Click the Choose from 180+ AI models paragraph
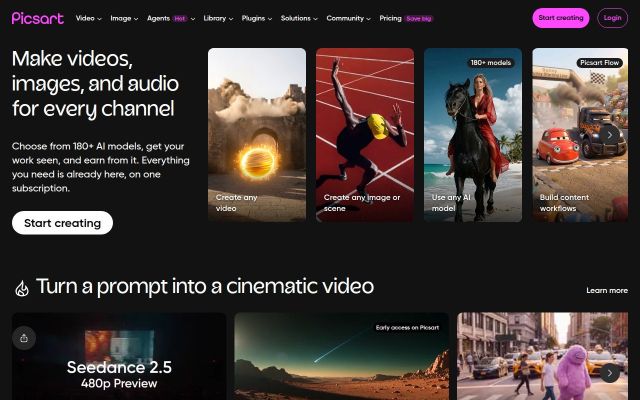This screenshot has height=400, width=640. click(x=101, y=167)
